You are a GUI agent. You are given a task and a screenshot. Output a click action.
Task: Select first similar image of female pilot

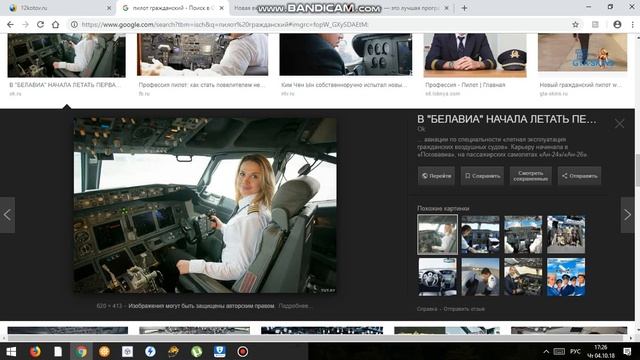(x=437, y=234)
